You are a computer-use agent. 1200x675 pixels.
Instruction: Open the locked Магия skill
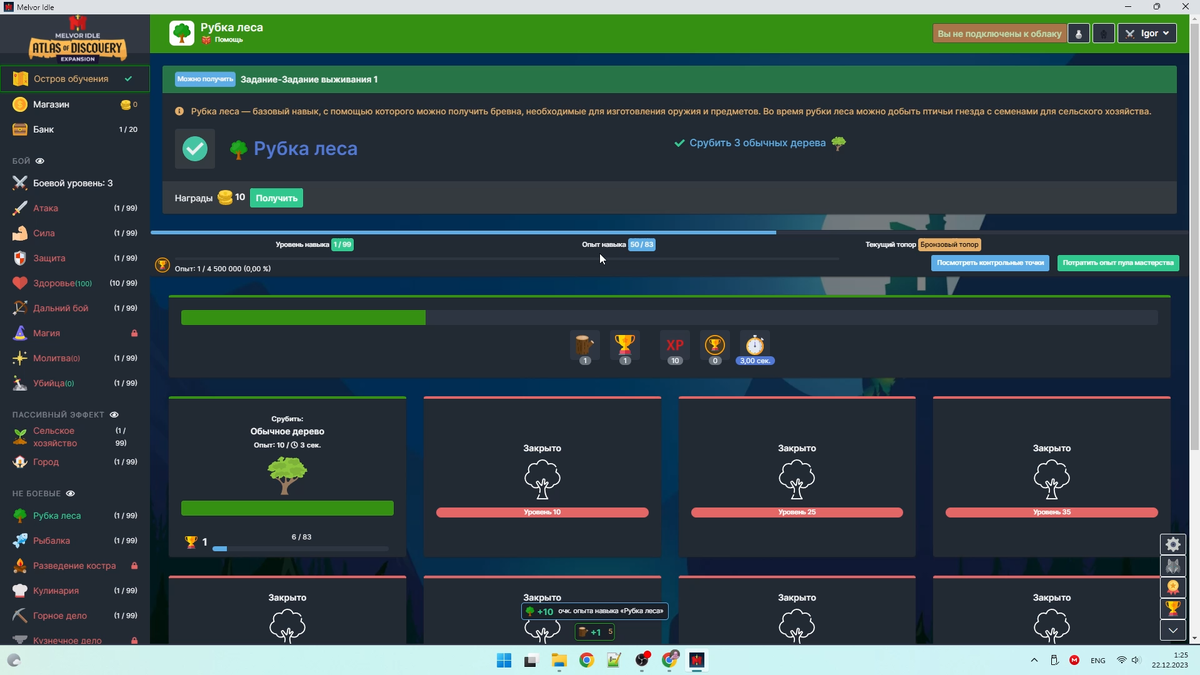click(x=75, y=333)
